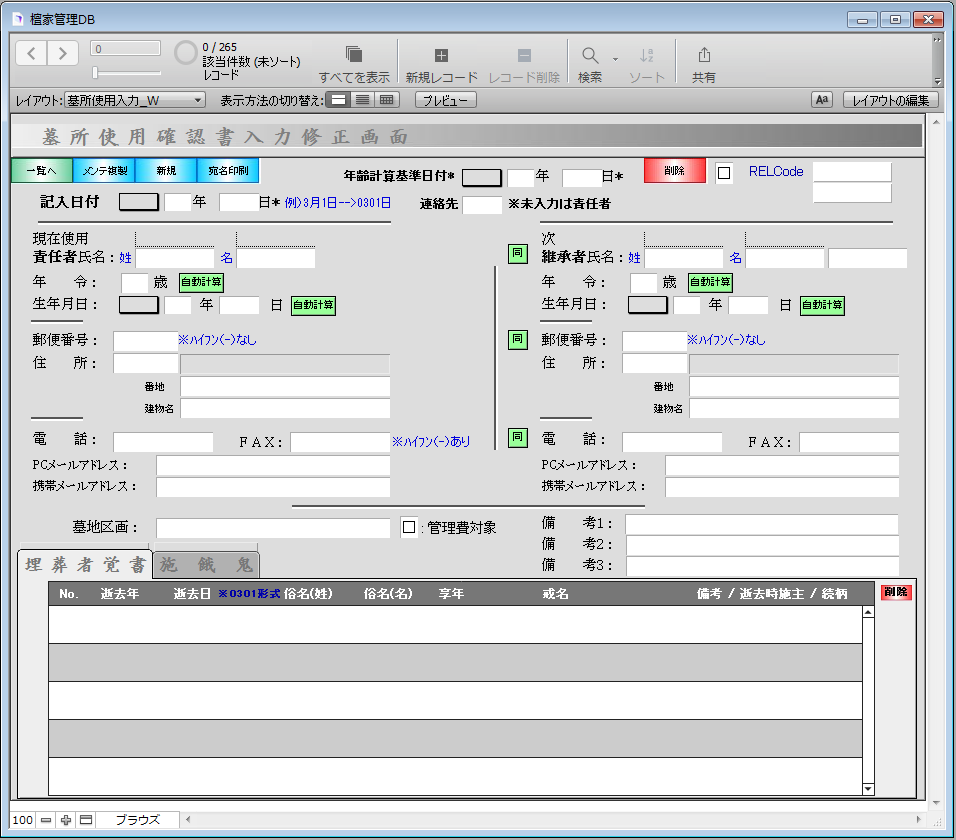Switch to the 埋葬者覚書 tab
956x840 pixels.
[85, 564]
